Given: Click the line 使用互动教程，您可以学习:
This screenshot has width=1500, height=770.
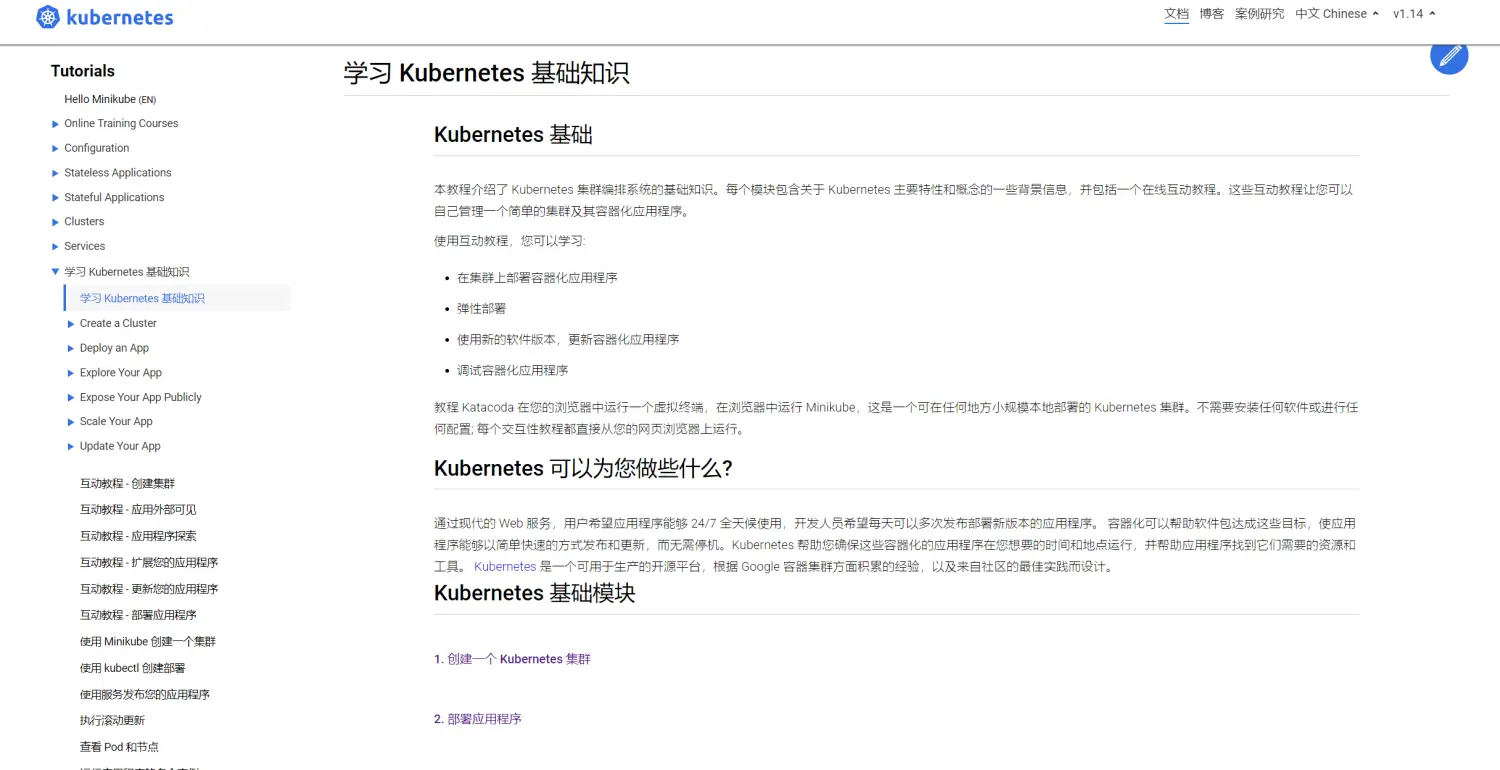Looking at the screenshot, I should click(x=510, y=242).
